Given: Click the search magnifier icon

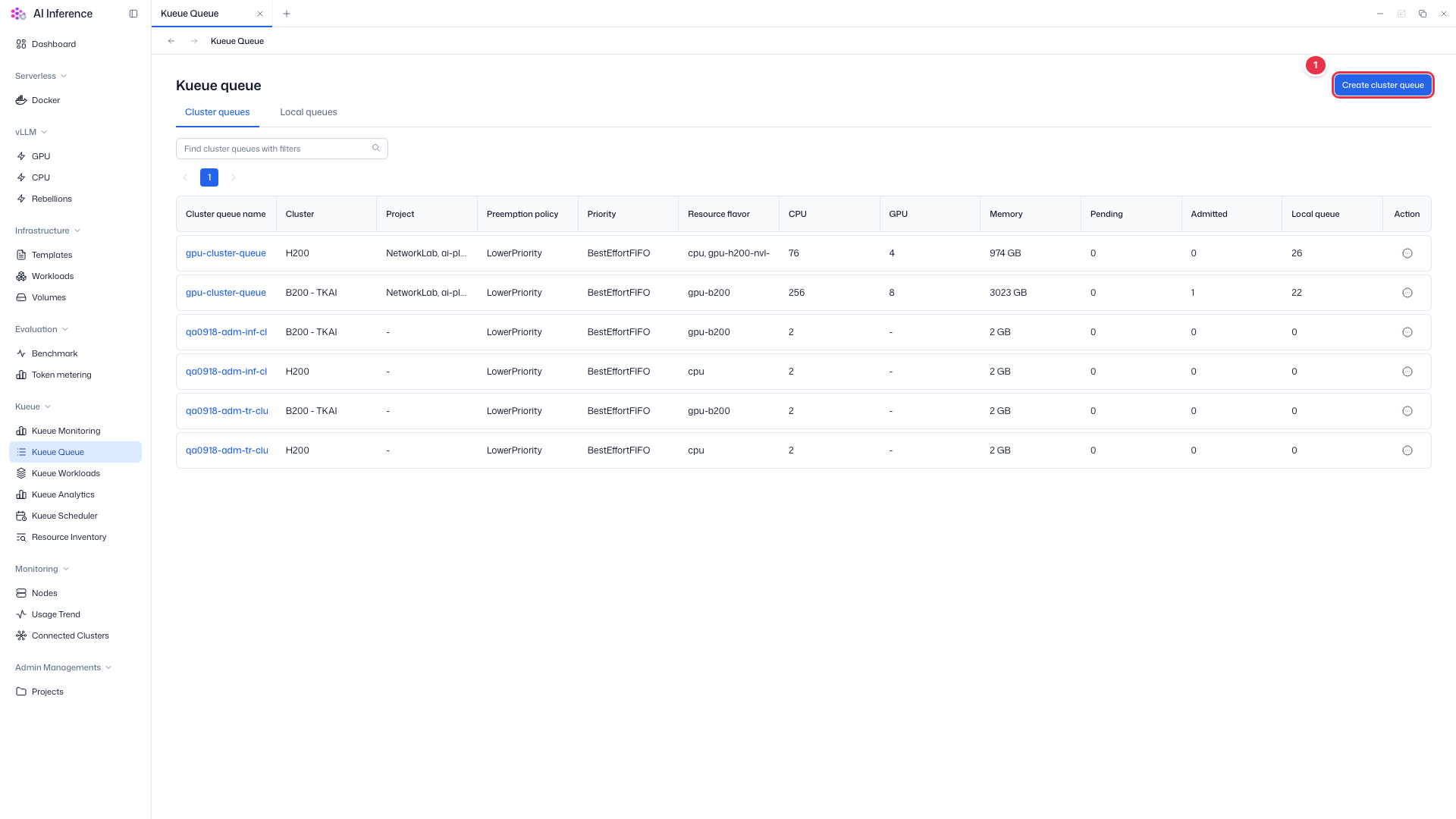Looking at the screenshot, I should [376, 149].
